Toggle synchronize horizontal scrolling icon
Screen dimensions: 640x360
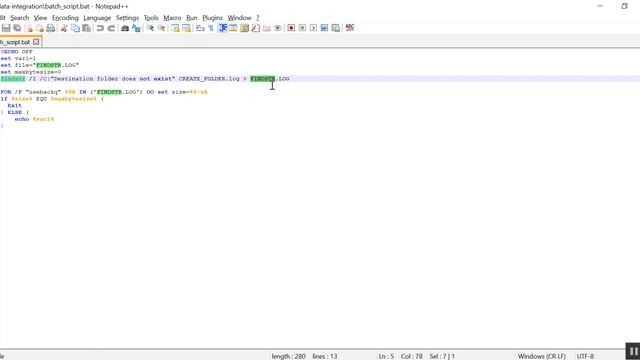point(187,28)
